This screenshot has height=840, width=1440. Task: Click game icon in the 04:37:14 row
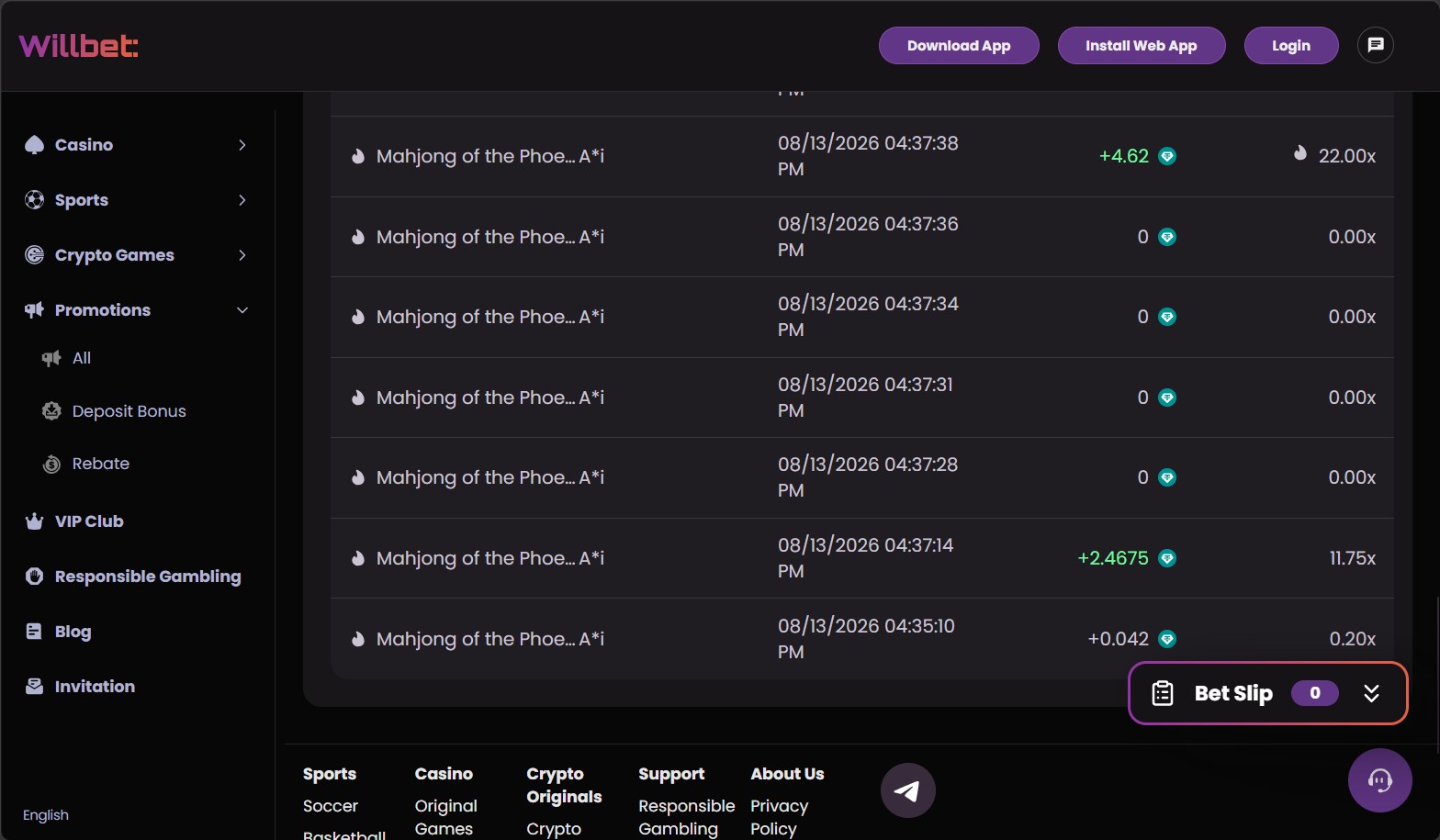click(x=358, y=558)
